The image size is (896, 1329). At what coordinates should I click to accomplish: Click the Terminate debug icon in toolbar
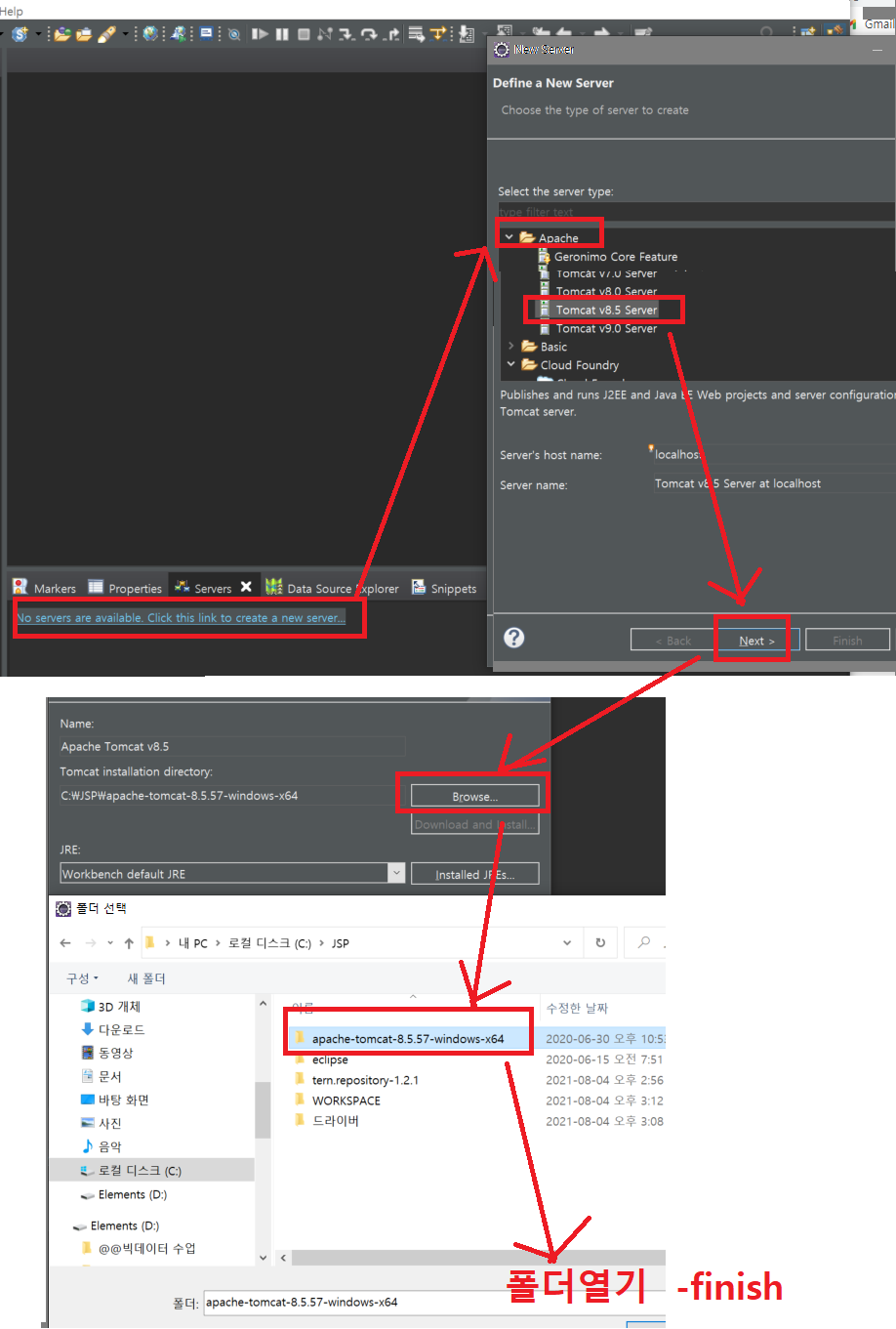point(304,34)
